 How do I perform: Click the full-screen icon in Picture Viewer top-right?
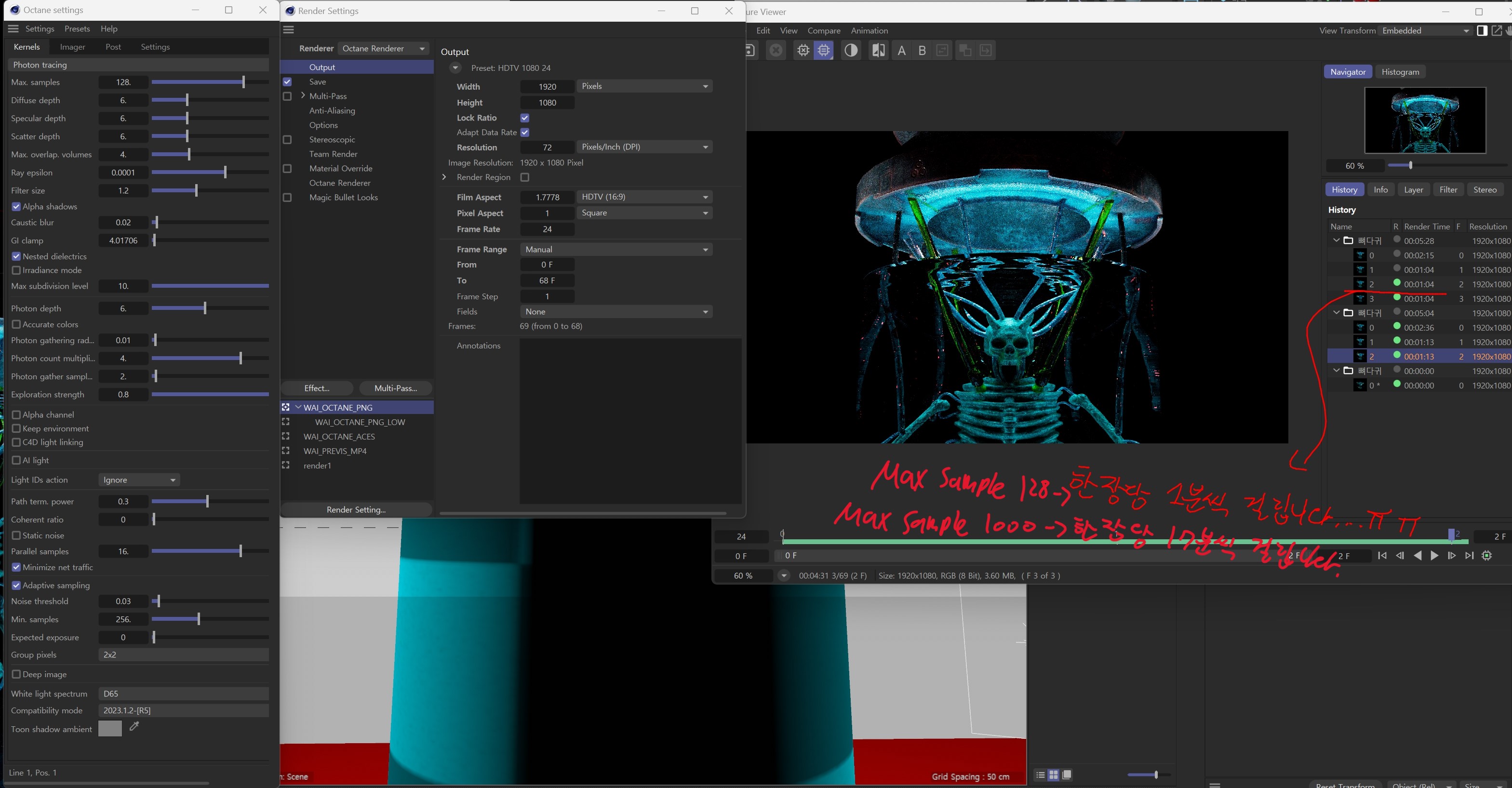(1497, 30)
